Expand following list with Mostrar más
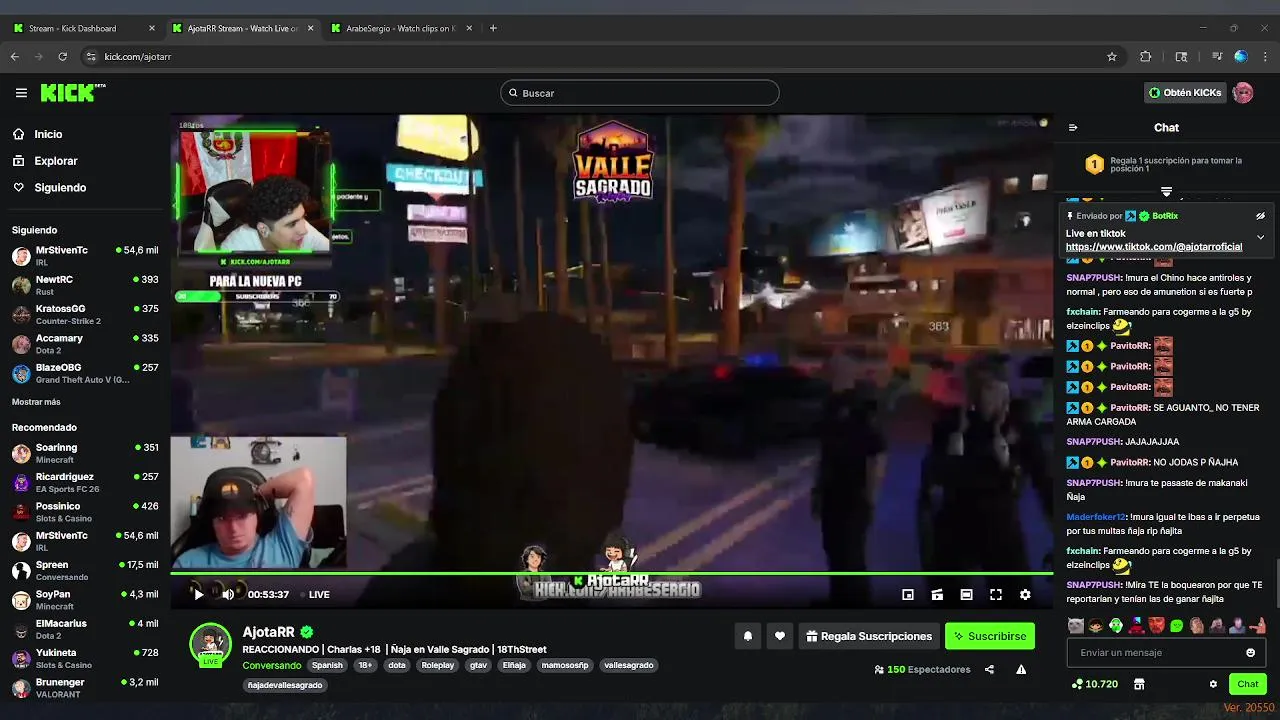 click(x=36, y=402)
